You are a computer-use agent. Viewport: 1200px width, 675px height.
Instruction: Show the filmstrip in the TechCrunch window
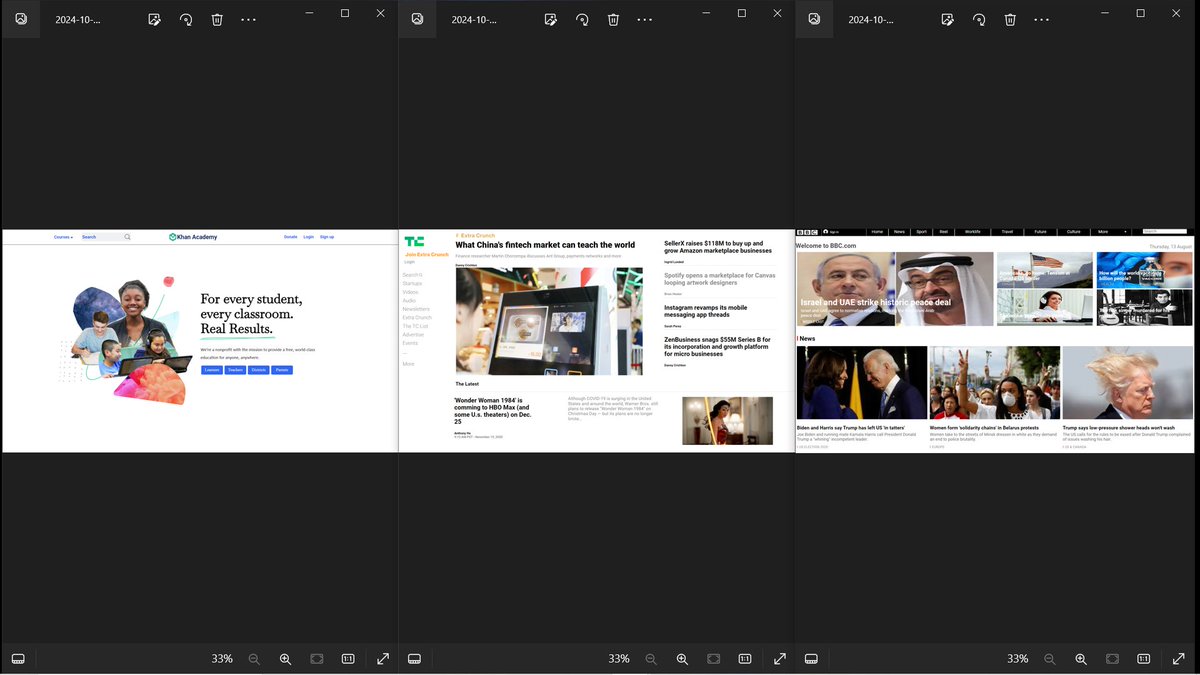pyautogui.click(x=414, y=659)
